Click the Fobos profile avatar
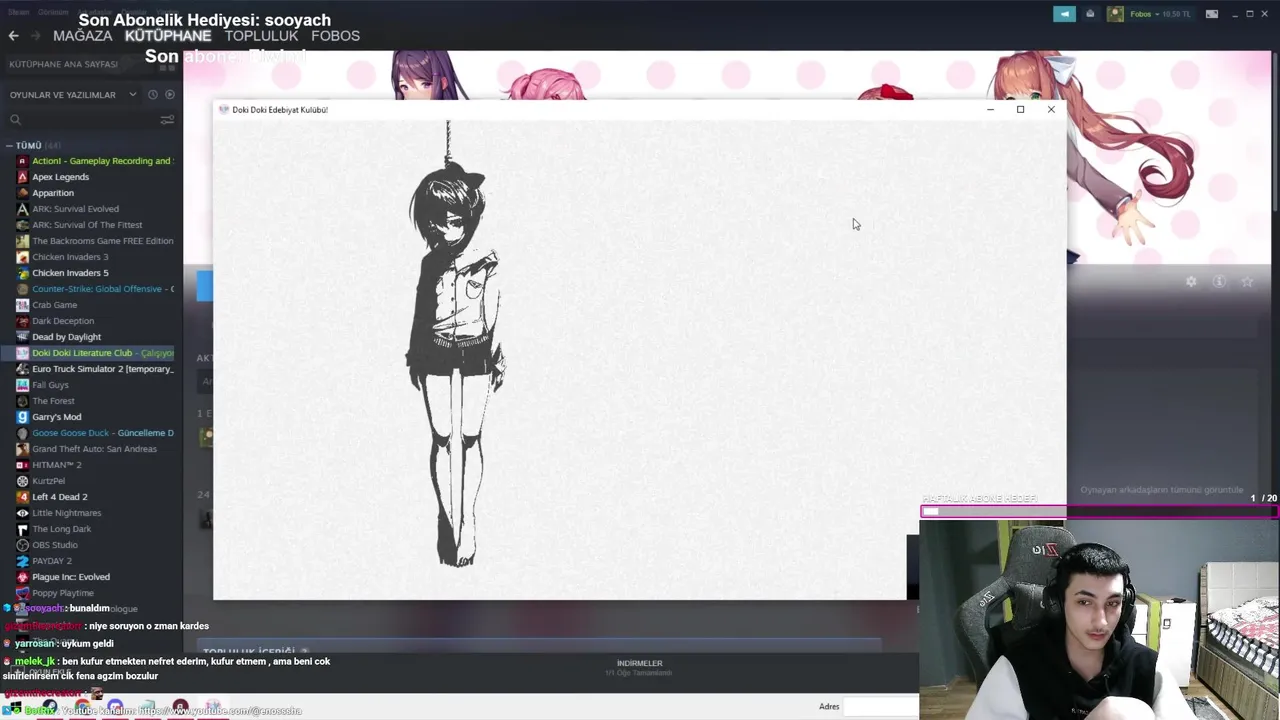Image resolution: width=1280 pixels, height=720 pixels. click(x=1115, y=14)
